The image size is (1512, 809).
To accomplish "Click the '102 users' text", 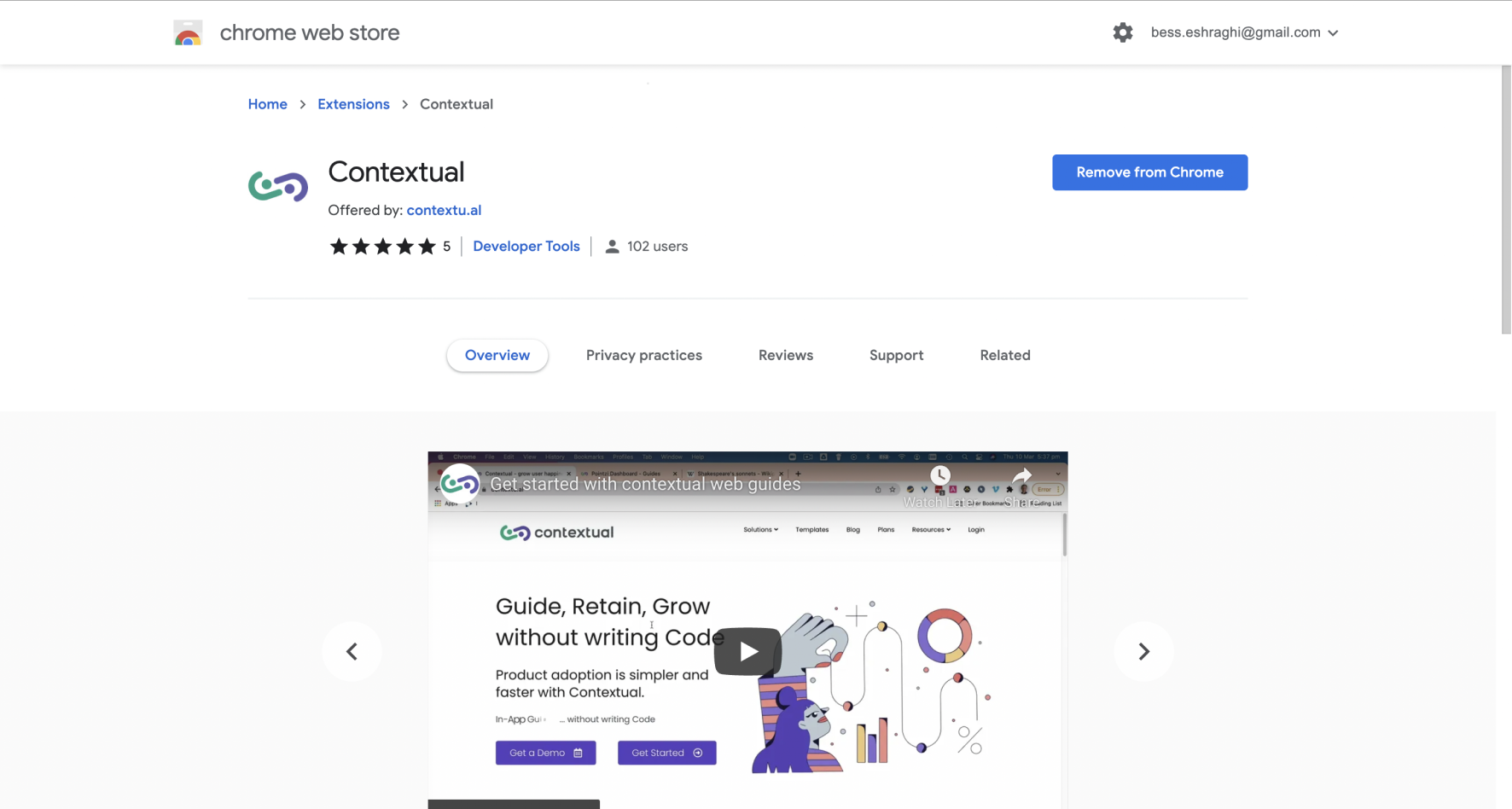I will coord(657,247).
